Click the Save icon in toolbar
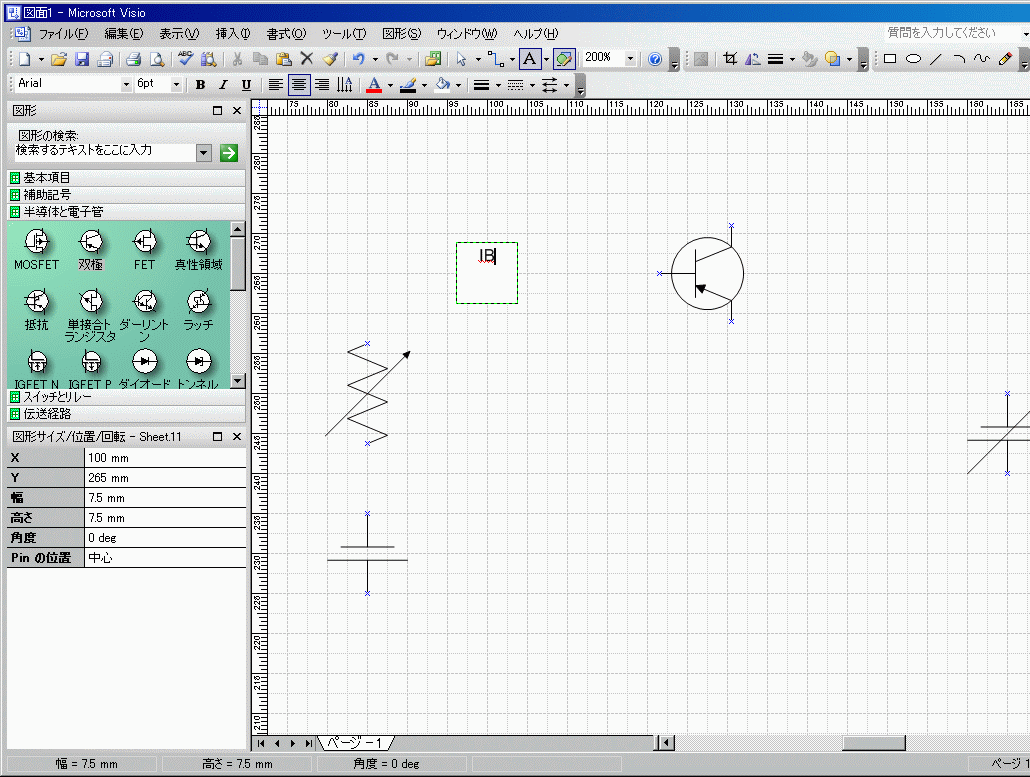This screenshot has height=777, width=1030. click(x=82, y=59)
